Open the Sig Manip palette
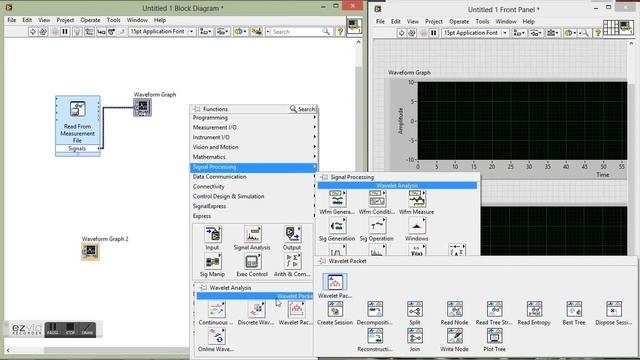The width and height of the screenshot is (640, 360). [x=213, y=261]
